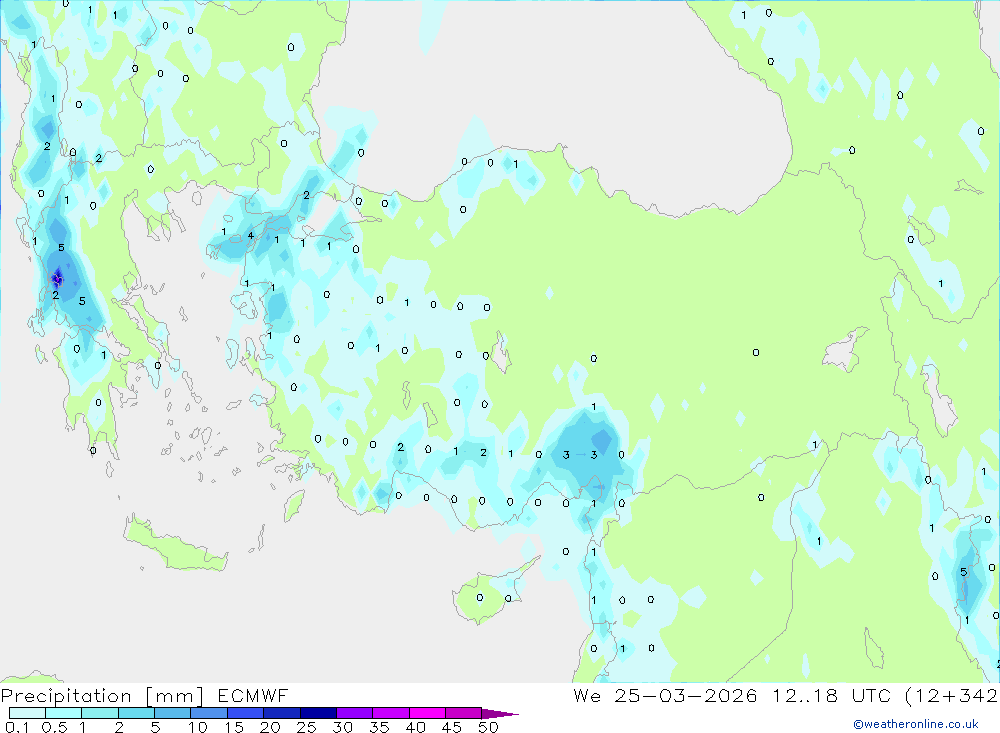1000x733 pixels.
Task: Click the legend swatch between 2 and 5
Action: [136, 713]
